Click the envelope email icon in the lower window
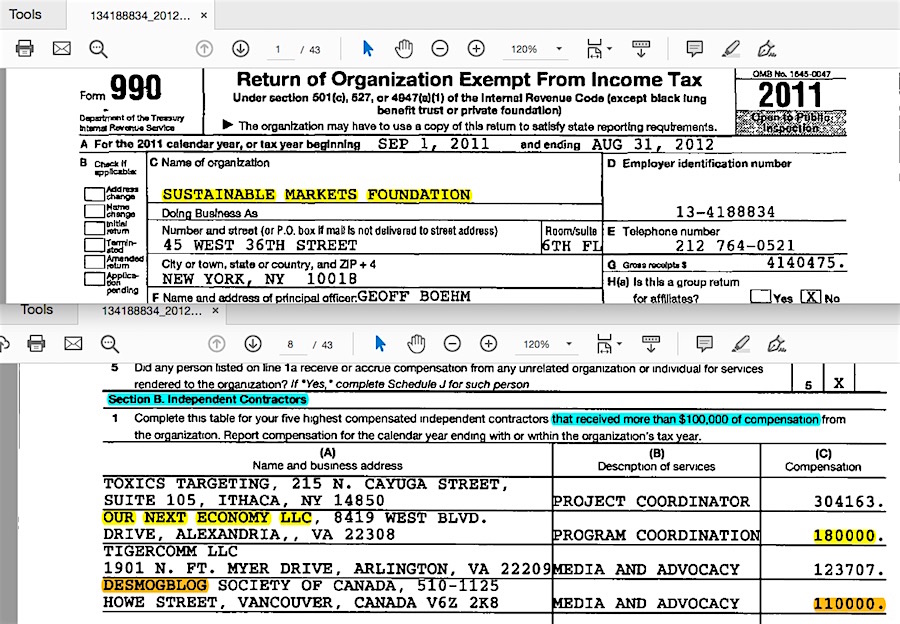The height and width of the screenshot is (624, 900). [x=73, y=344]
